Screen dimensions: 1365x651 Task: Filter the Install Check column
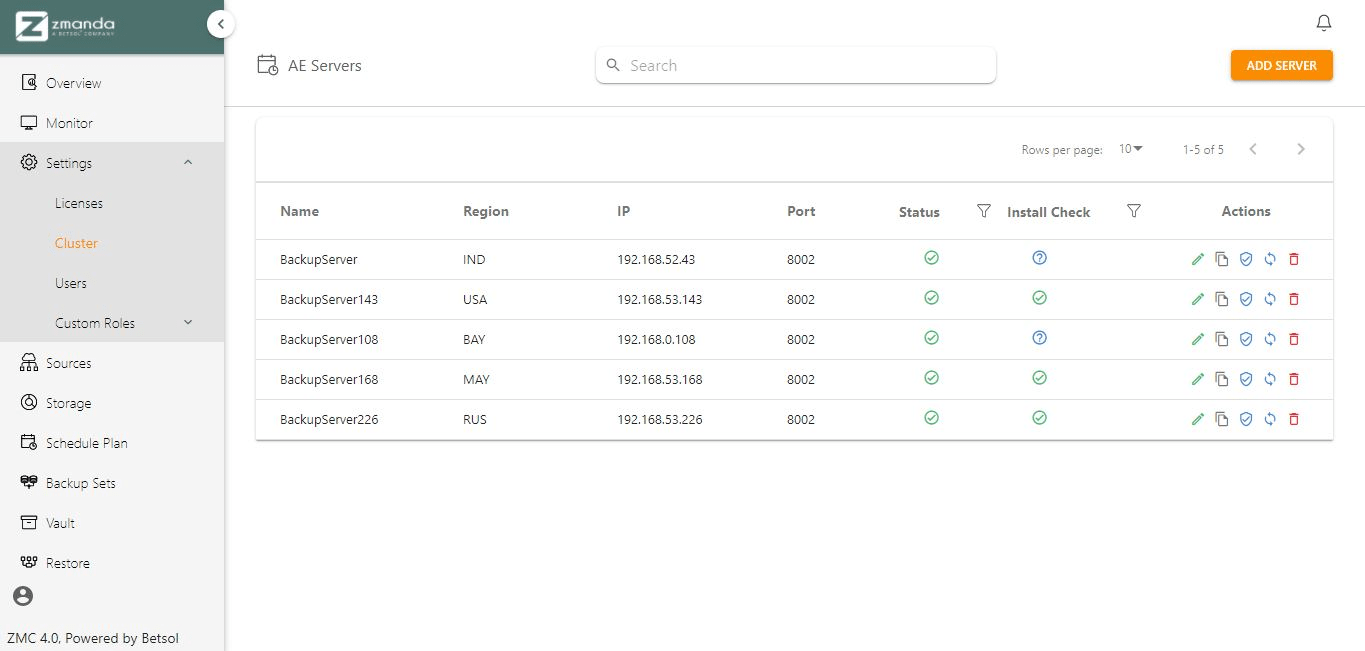(x=1134, y=211)
